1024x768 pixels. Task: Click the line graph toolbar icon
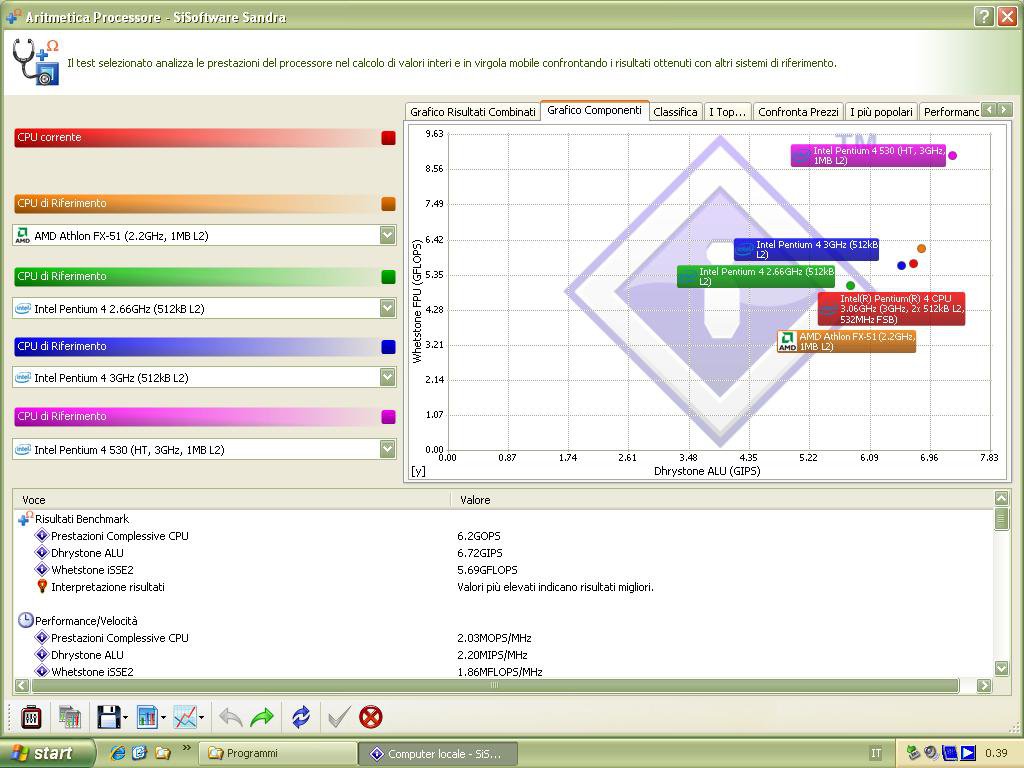click(184, 717)
